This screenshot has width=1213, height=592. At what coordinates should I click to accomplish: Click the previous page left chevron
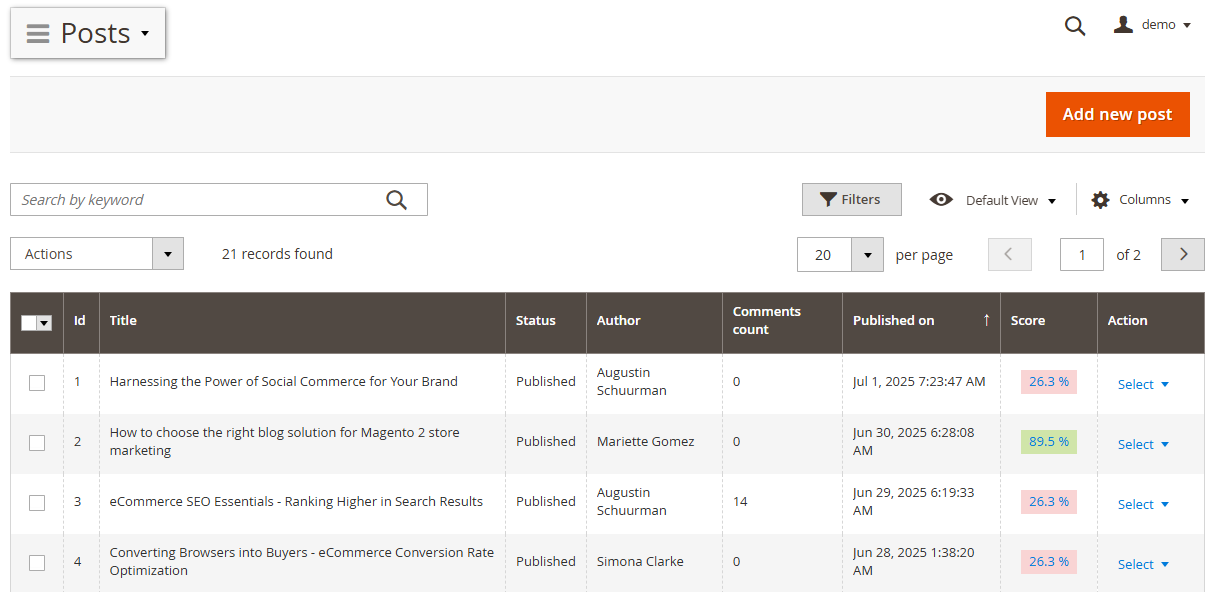[x=1009, y=254]
